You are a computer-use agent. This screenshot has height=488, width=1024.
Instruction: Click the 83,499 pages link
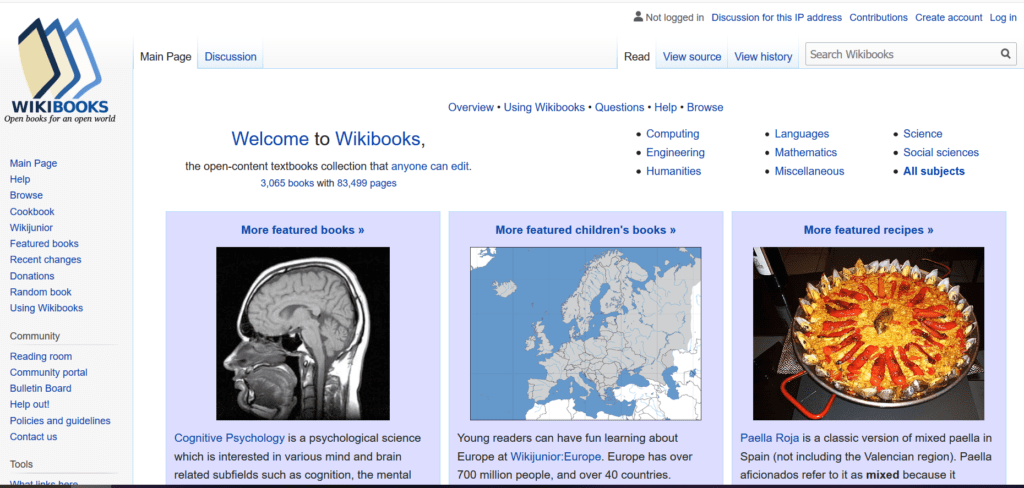tap(366, 184)
